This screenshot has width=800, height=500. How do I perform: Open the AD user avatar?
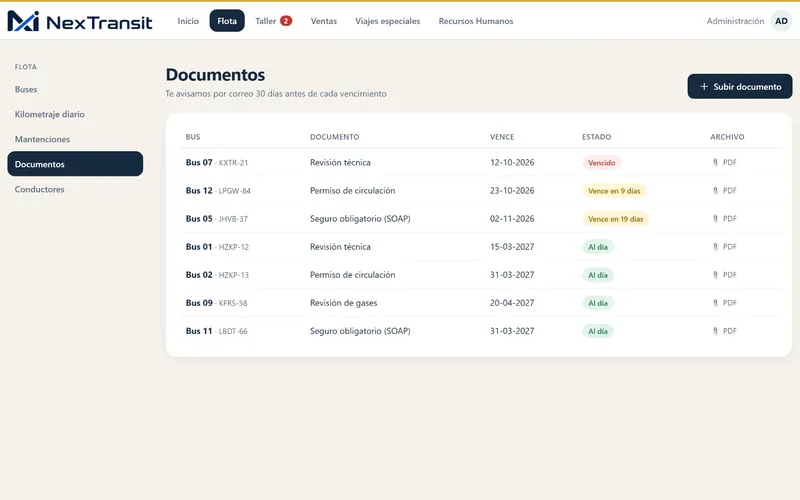coord(781,21)
